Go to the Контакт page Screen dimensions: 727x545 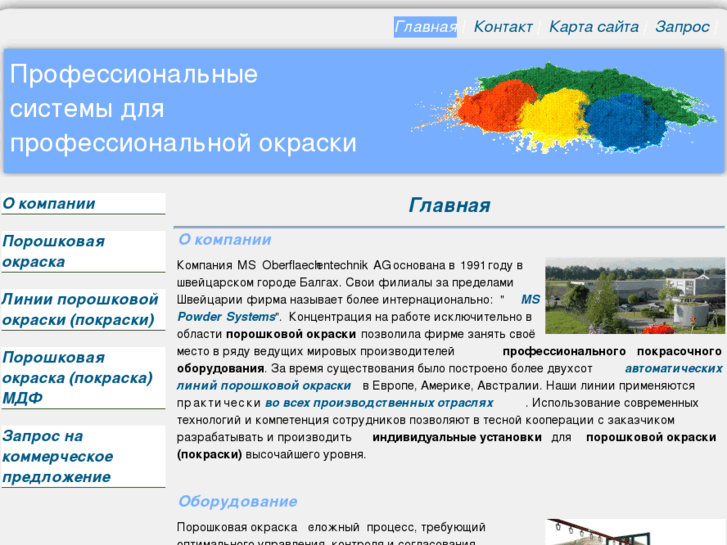(x=503, y=27)
